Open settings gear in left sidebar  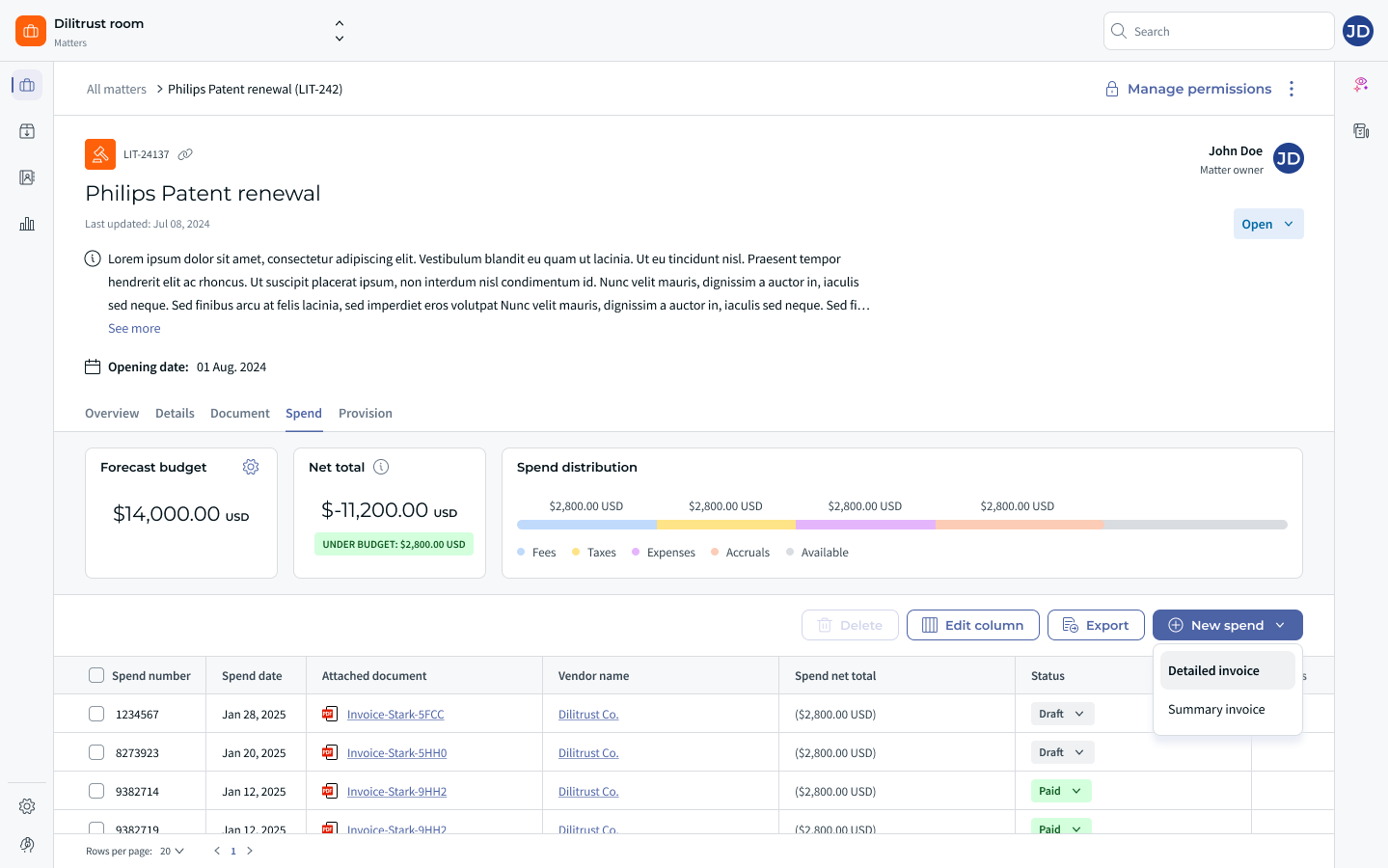[x=27, y=806]
